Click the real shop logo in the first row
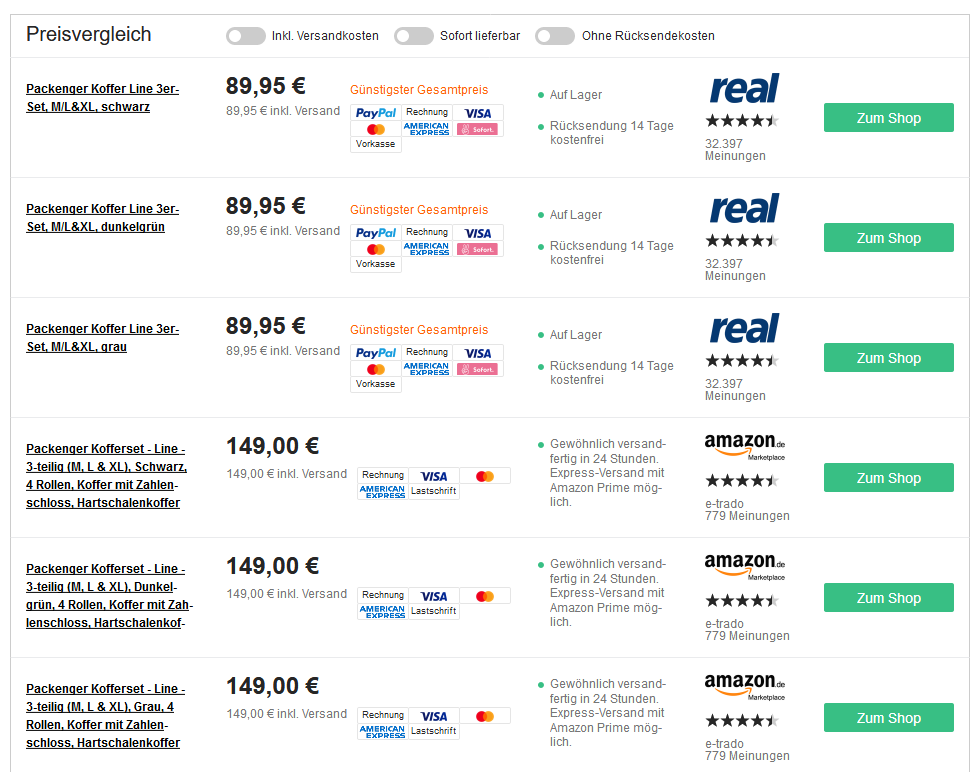This screenshot has height=772, width=979. (x=744, y=89)
